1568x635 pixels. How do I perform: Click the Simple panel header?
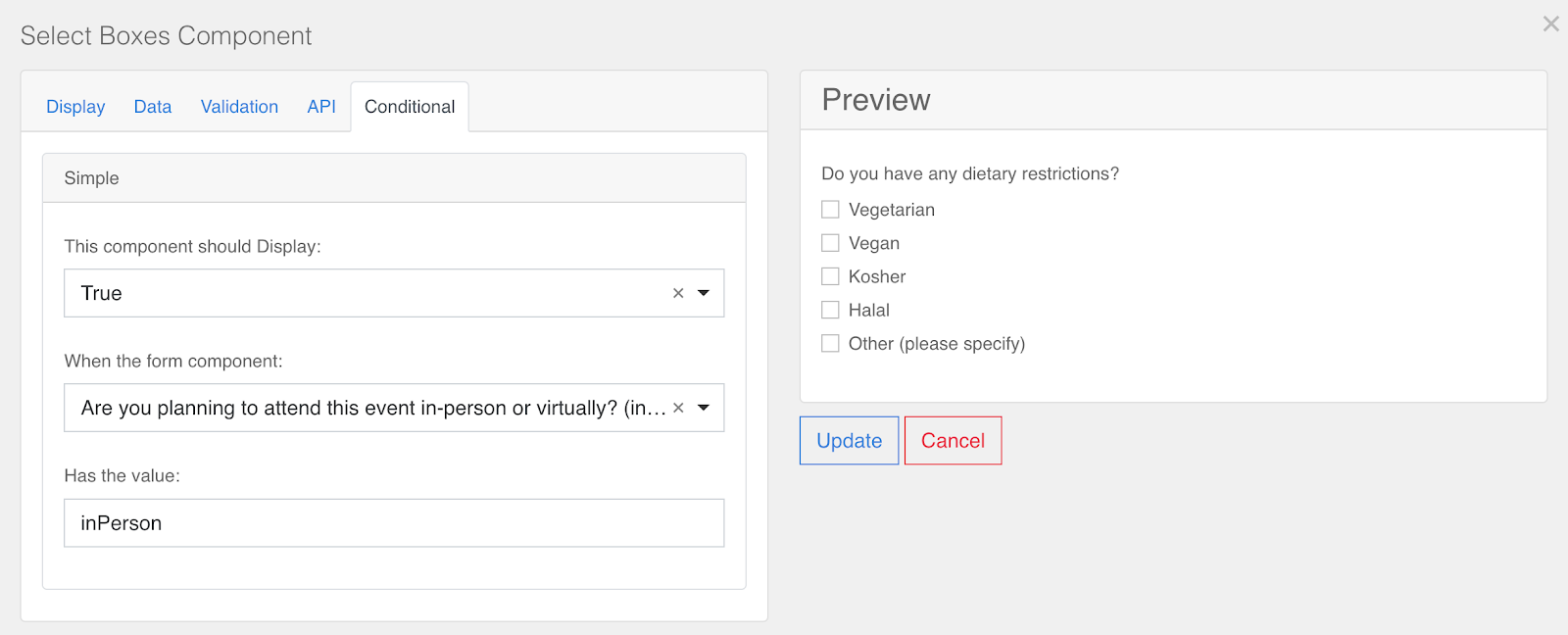[x=394, y=178]
